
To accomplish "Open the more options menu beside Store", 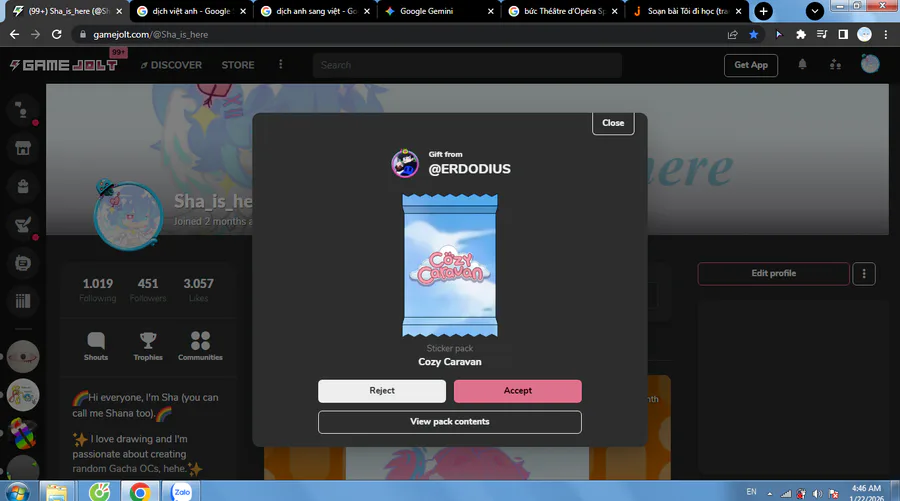I will pyautogui.click(x=281, y=64).
